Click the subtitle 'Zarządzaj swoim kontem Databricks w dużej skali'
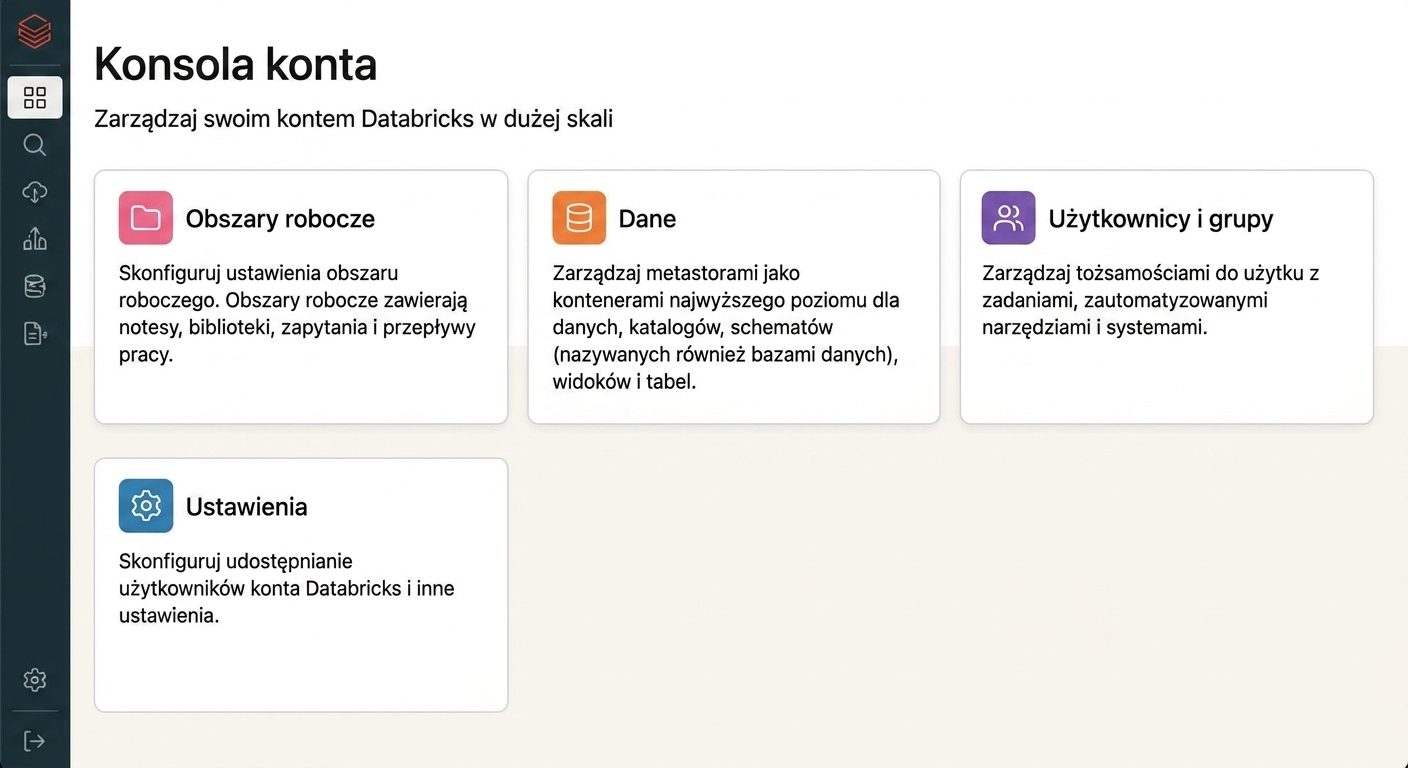This screenshot has height=768, width=1408. (x=354, y=119)
